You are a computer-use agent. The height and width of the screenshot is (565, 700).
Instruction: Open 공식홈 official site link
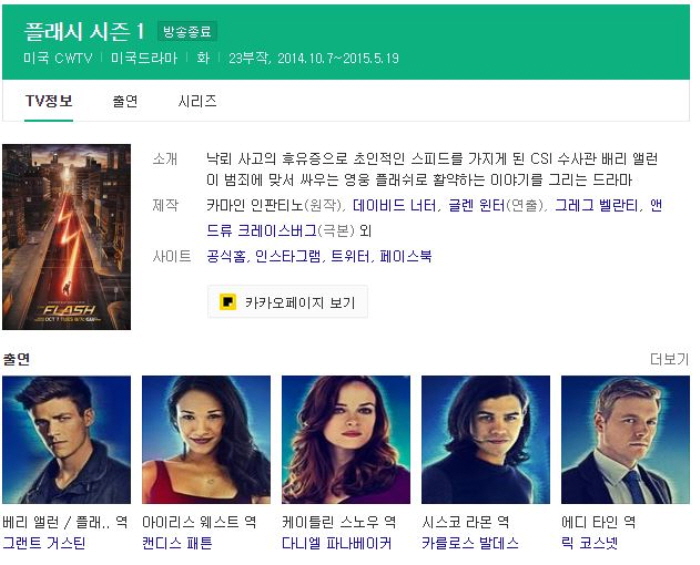click(x=225, y=256)
